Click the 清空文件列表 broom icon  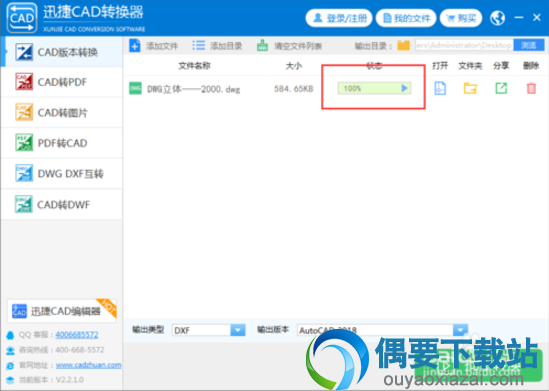pos(262,46)
